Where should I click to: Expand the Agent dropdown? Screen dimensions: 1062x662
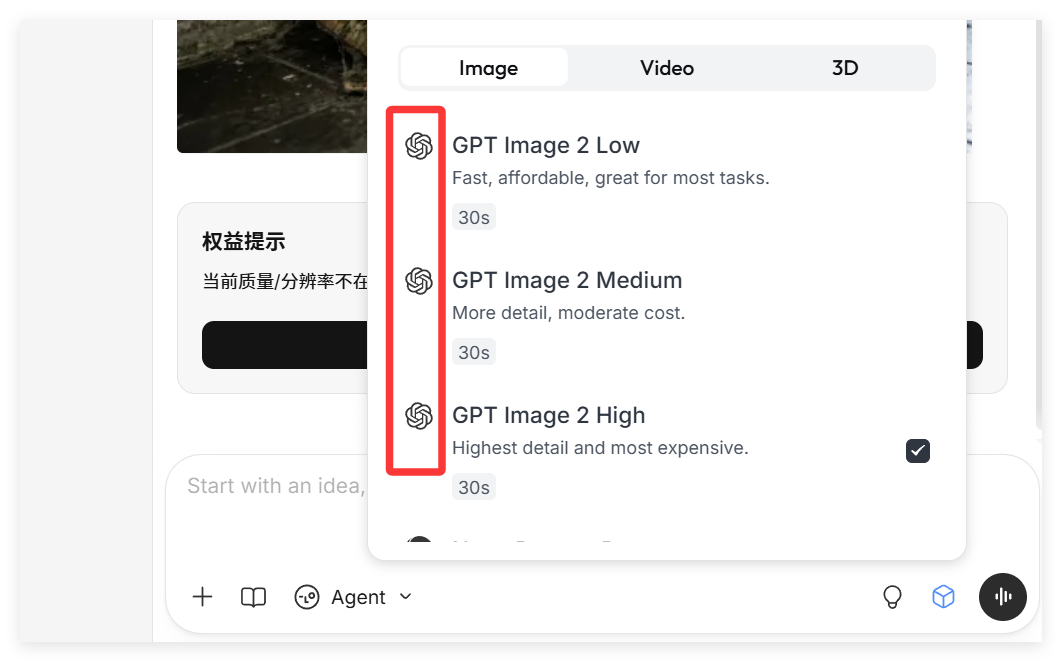[406, 596]
